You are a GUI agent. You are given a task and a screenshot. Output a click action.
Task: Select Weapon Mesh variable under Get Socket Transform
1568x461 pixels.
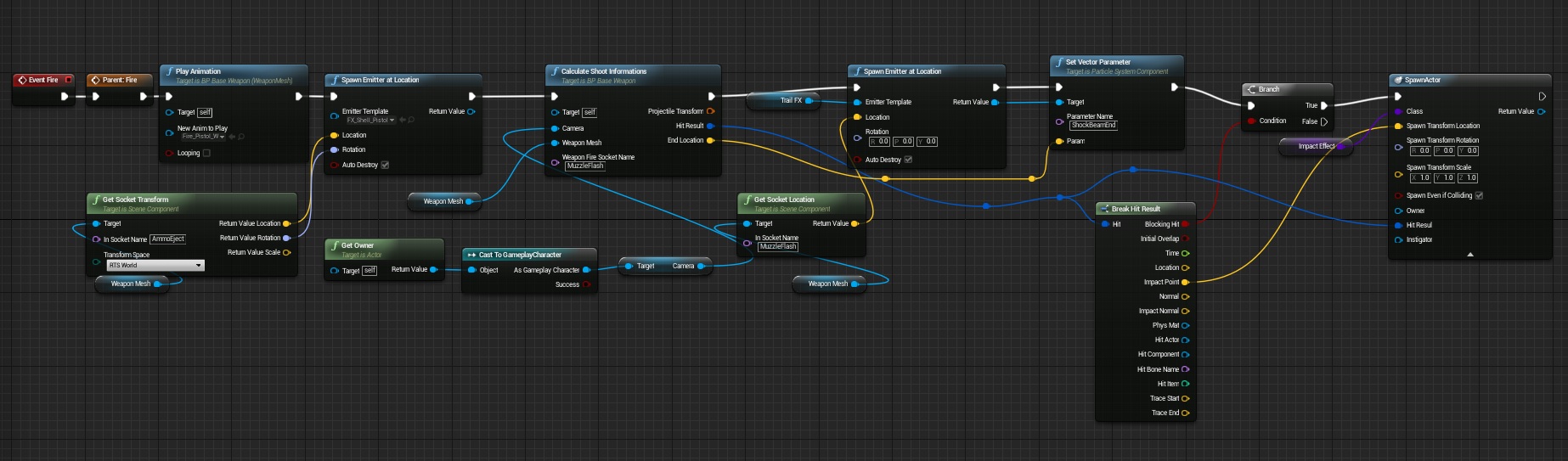pyautogui.click(x=131, y=284)
